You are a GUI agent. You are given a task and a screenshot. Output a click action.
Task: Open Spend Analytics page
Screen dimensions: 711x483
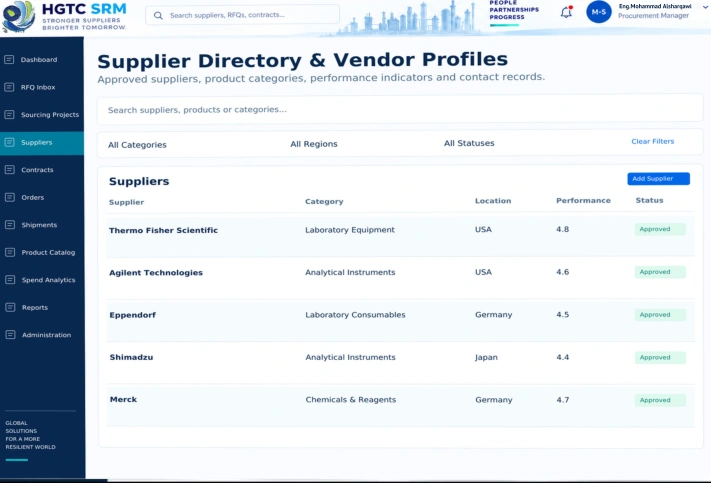point(49,280)
